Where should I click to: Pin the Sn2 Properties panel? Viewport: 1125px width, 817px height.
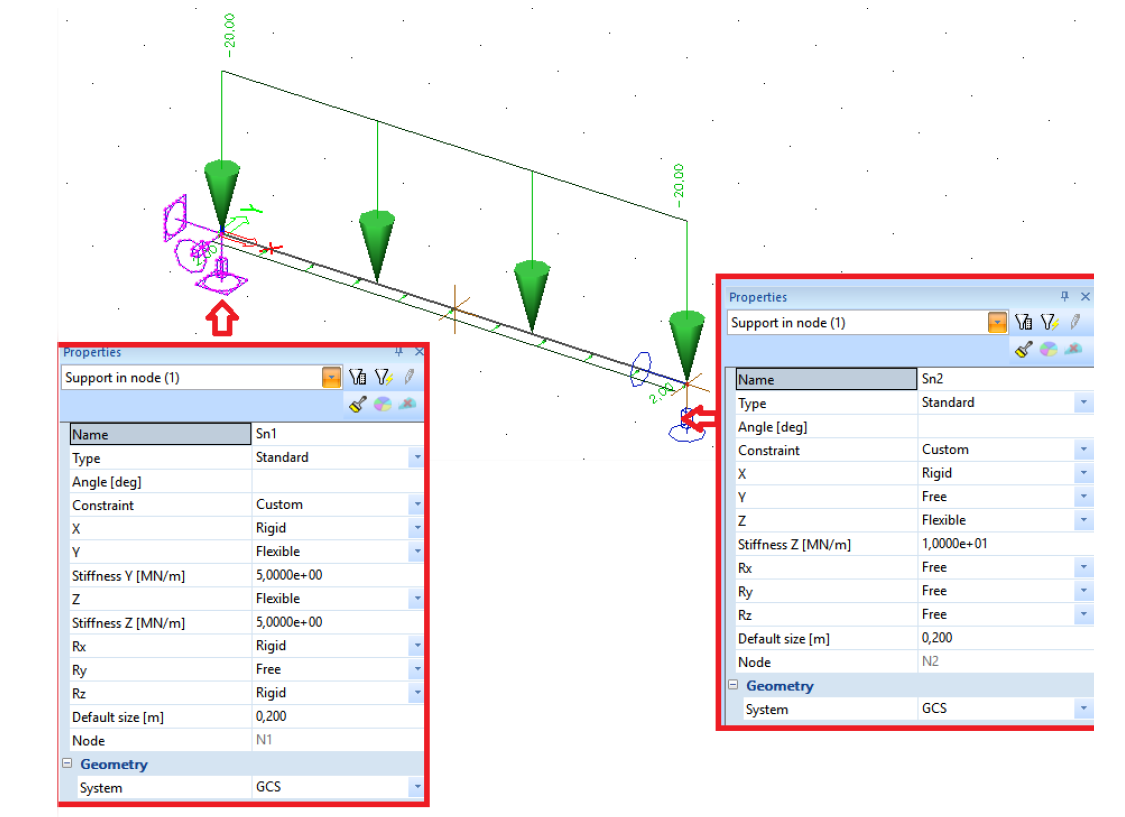pyautogui.click(x=1065, y=297)
